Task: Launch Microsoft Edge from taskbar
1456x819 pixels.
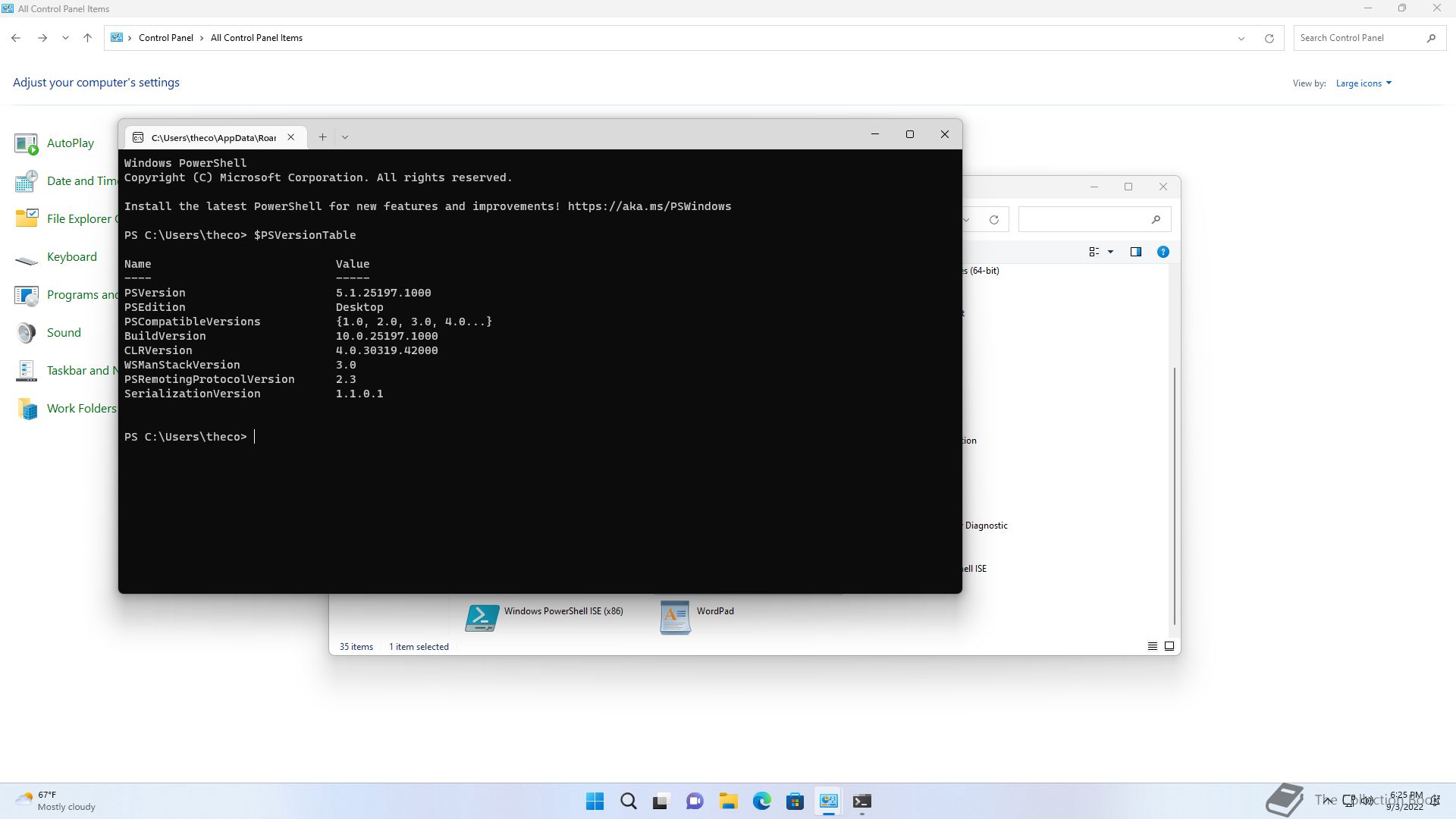Action: tap(761, 801)
